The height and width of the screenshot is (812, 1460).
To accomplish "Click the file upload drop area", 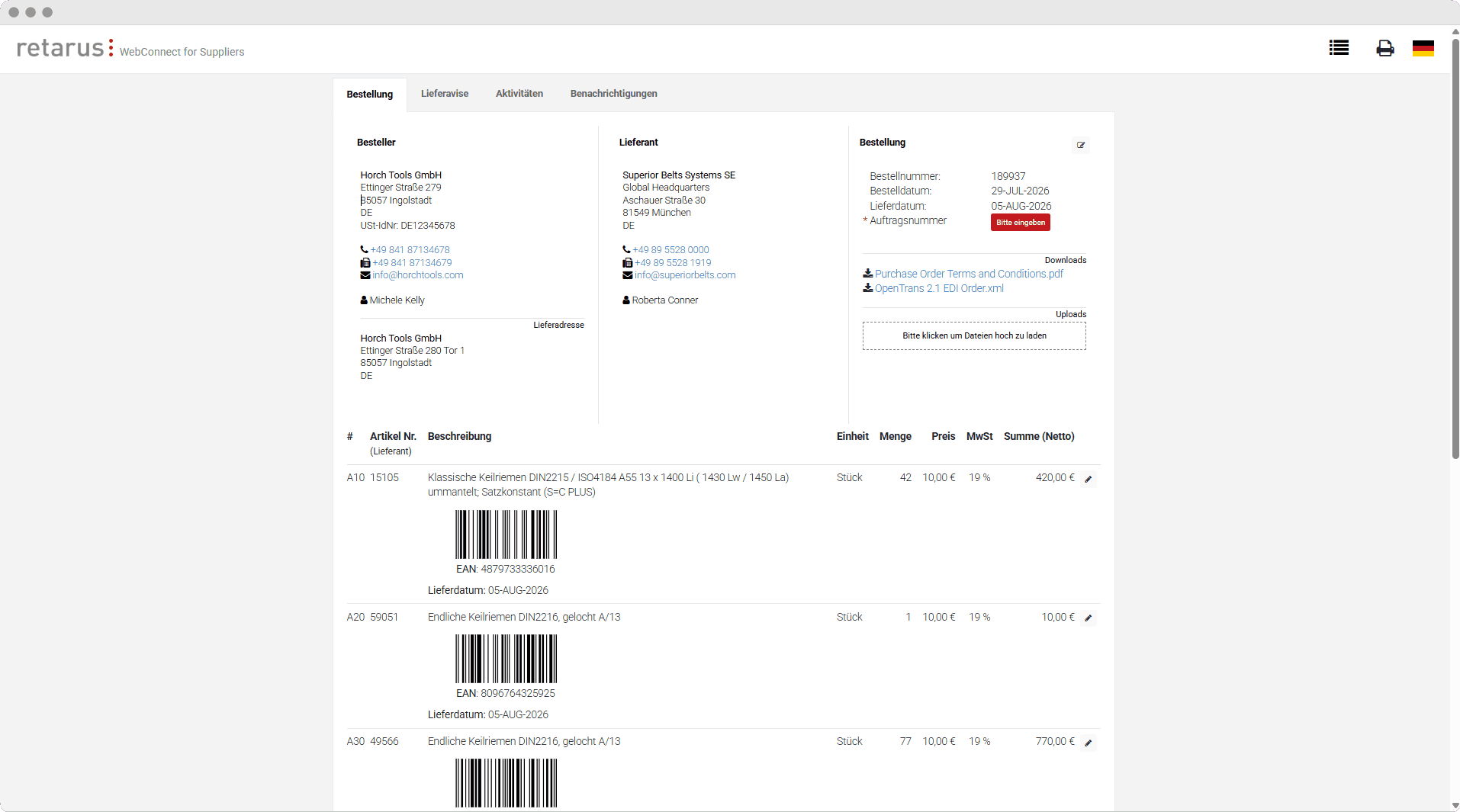I will click(974, 335).
